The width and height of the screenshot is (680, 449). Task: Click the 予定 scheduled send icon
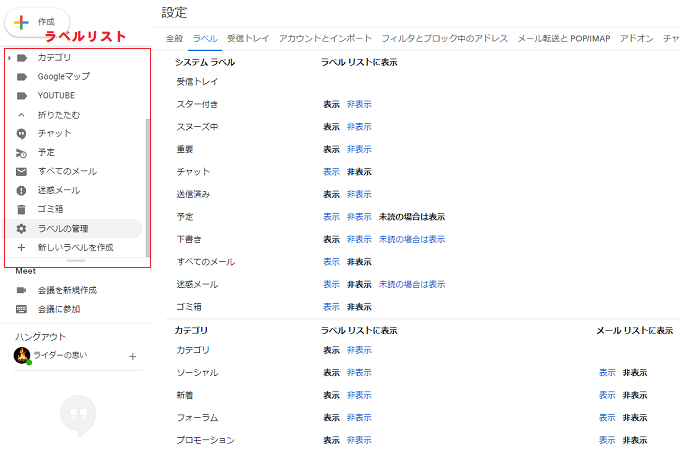click(21, 153)
